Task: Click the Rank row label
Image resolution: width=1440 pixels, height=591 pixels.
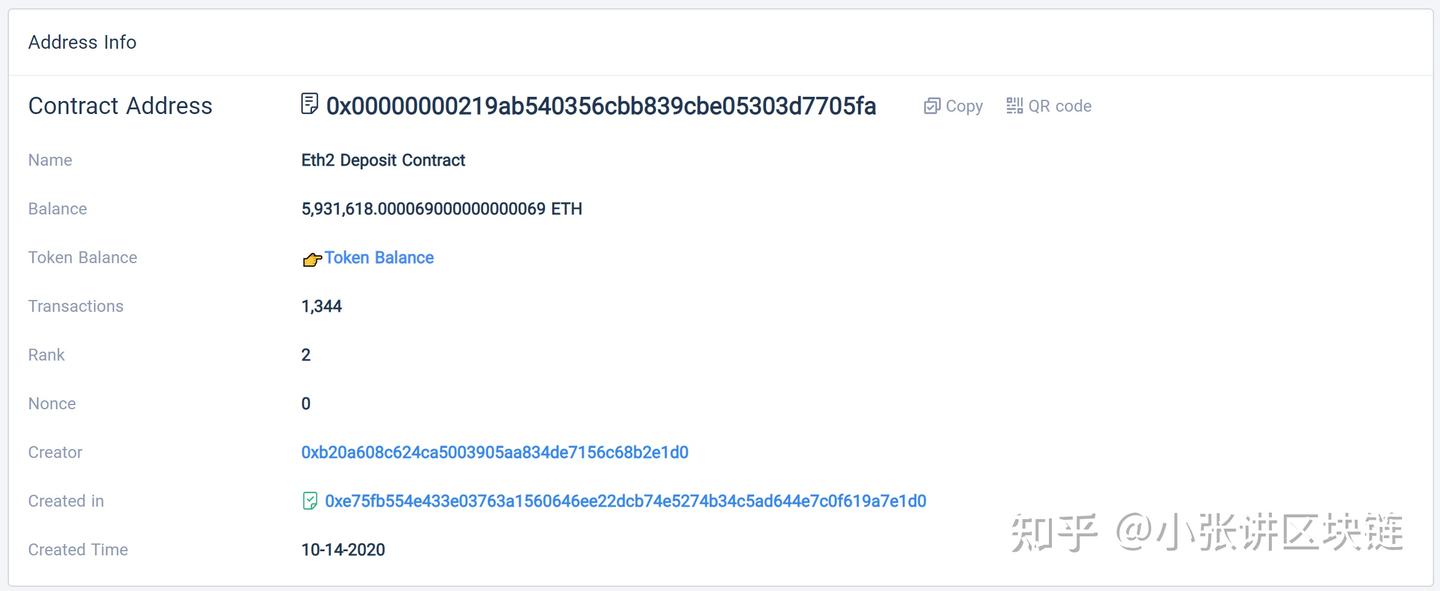Action: pos(46,355)
